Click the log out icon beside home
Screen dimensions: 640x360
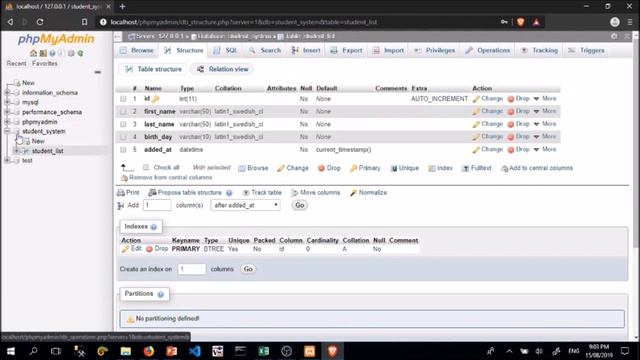pos(43,53)
